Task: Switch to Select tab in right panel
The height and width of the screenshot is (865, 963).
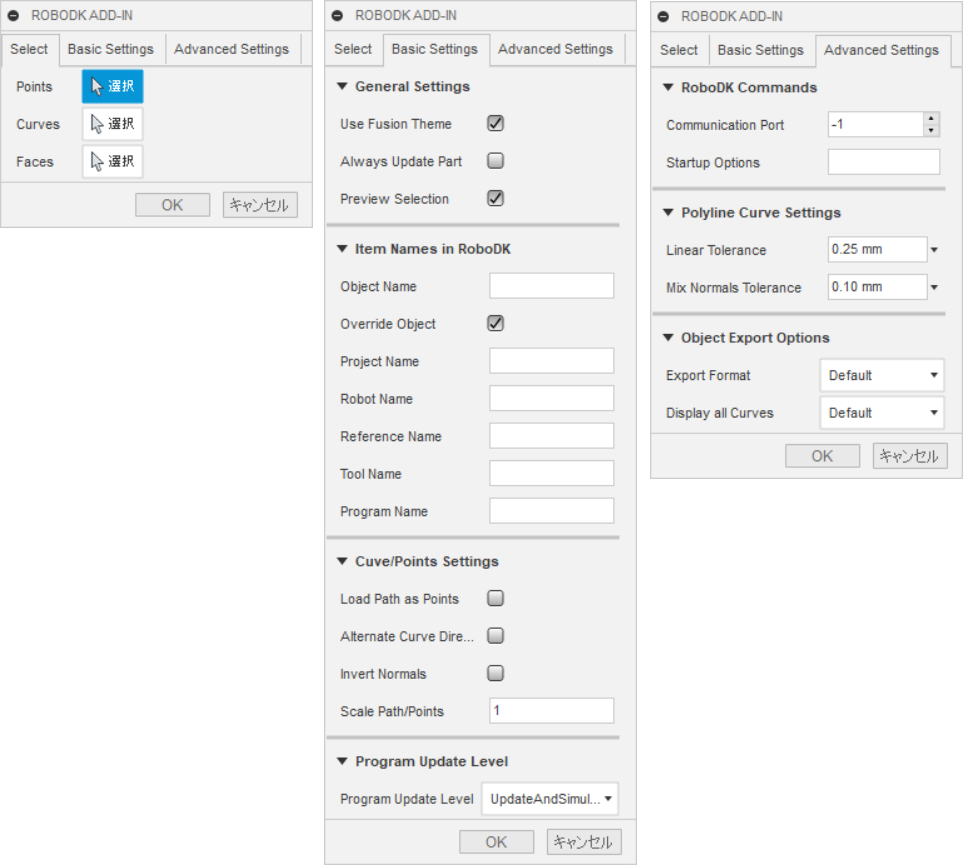Action: [x=679, y=50]
